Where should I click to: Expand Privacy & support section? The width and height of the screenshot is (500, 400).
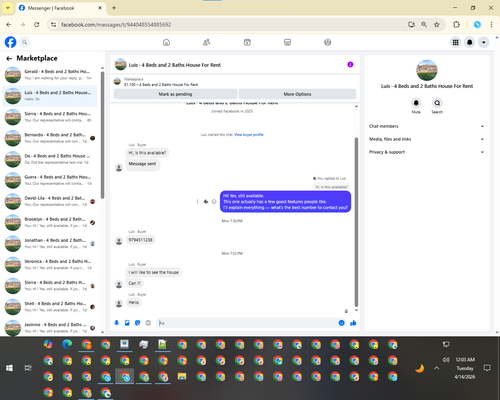(426, 152)
